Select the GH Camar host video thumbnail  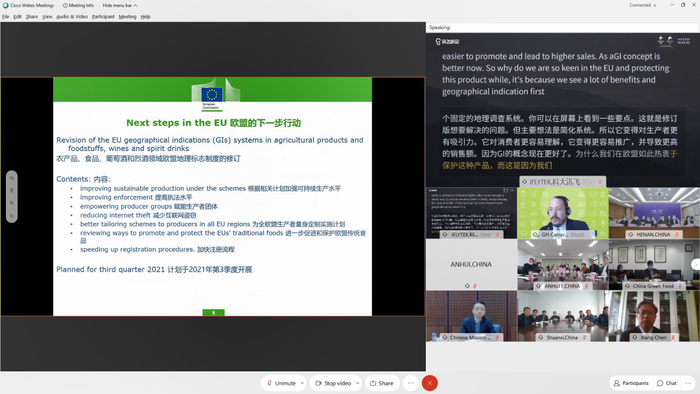pos(562,213)
